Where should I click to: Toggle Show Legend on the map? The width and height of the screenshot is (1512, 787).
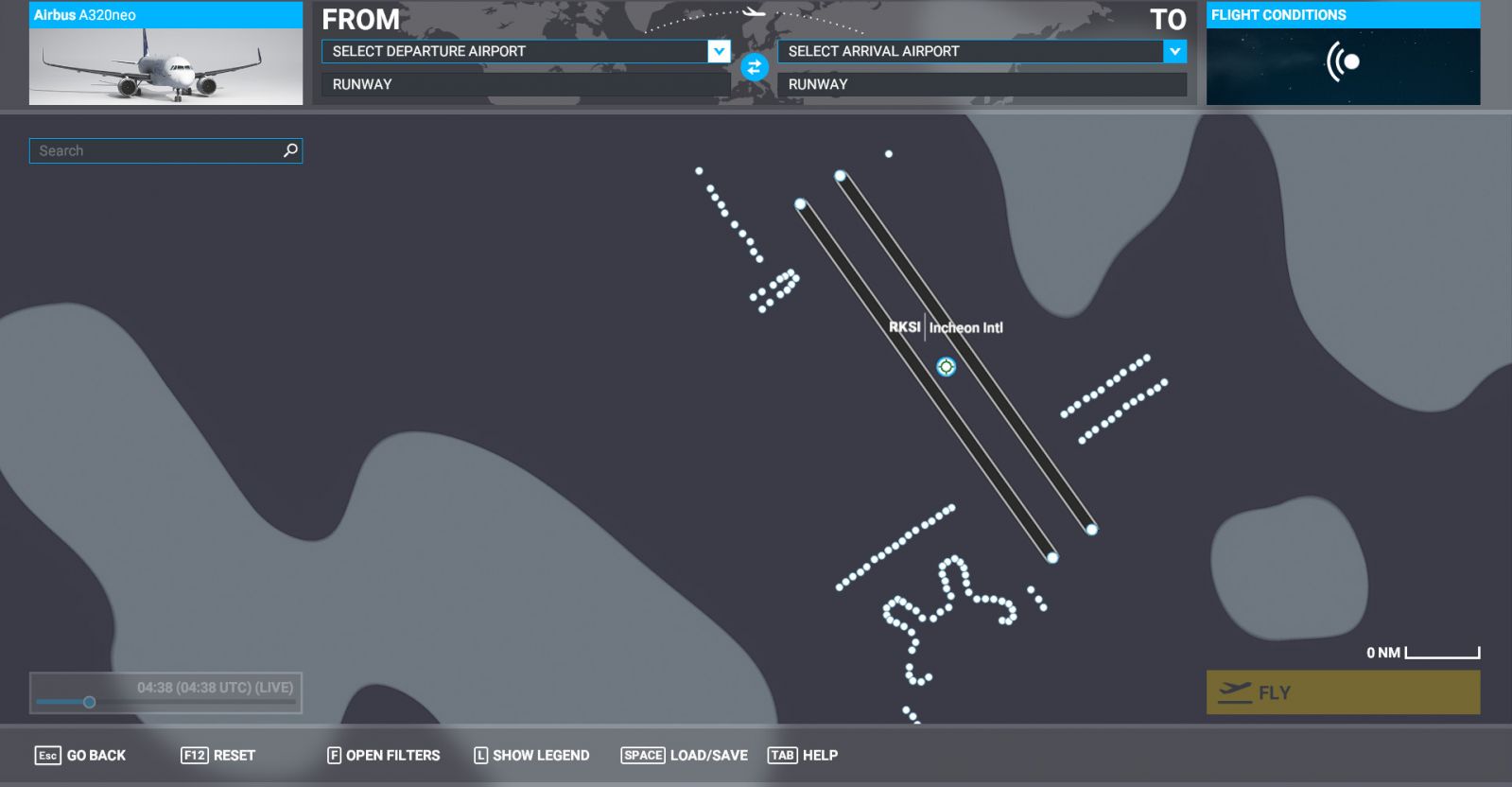click(530, 755)
